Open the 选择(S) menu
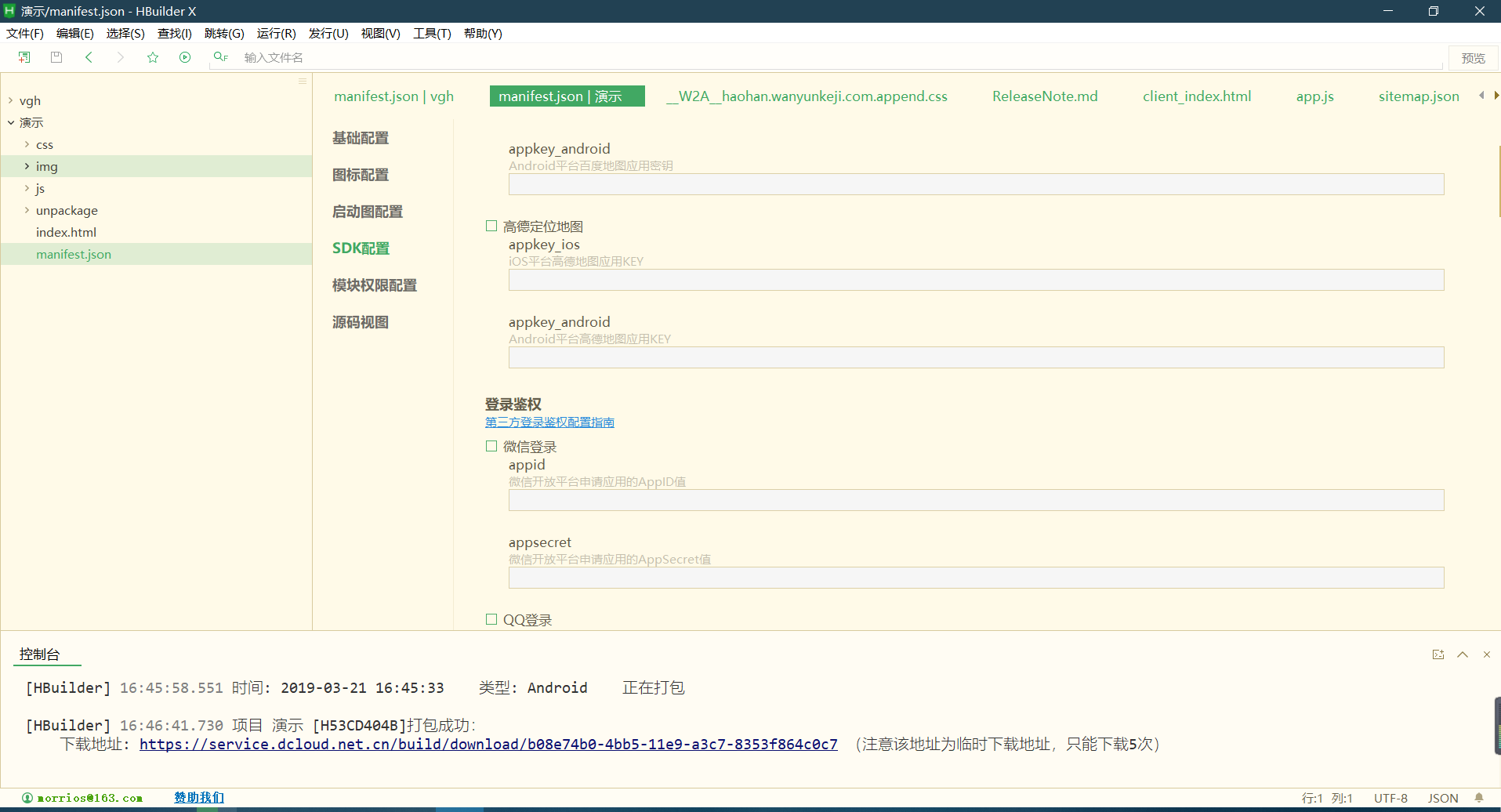The image size is (1501, 812). tap(125, 33)
